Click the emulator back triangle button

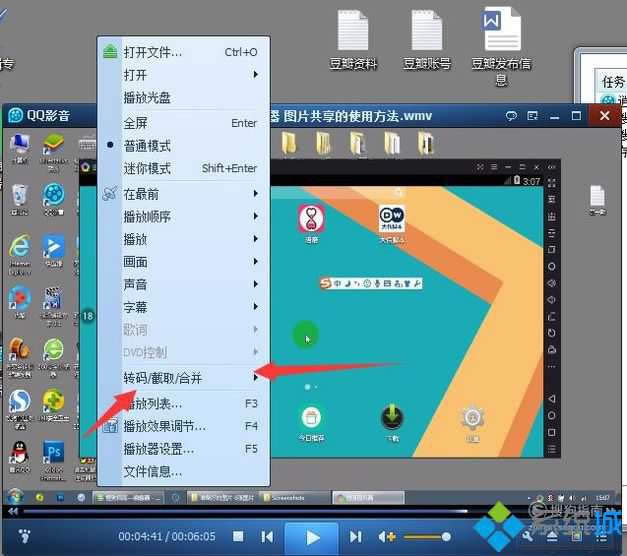[552, 399]
